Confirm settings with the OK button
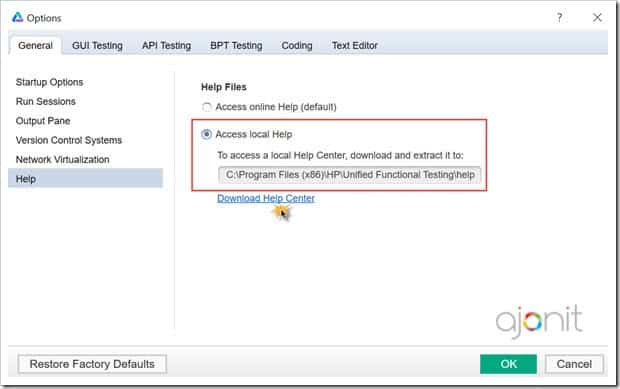The height and width of the screenshot is (389, 620). coord(508,364)
